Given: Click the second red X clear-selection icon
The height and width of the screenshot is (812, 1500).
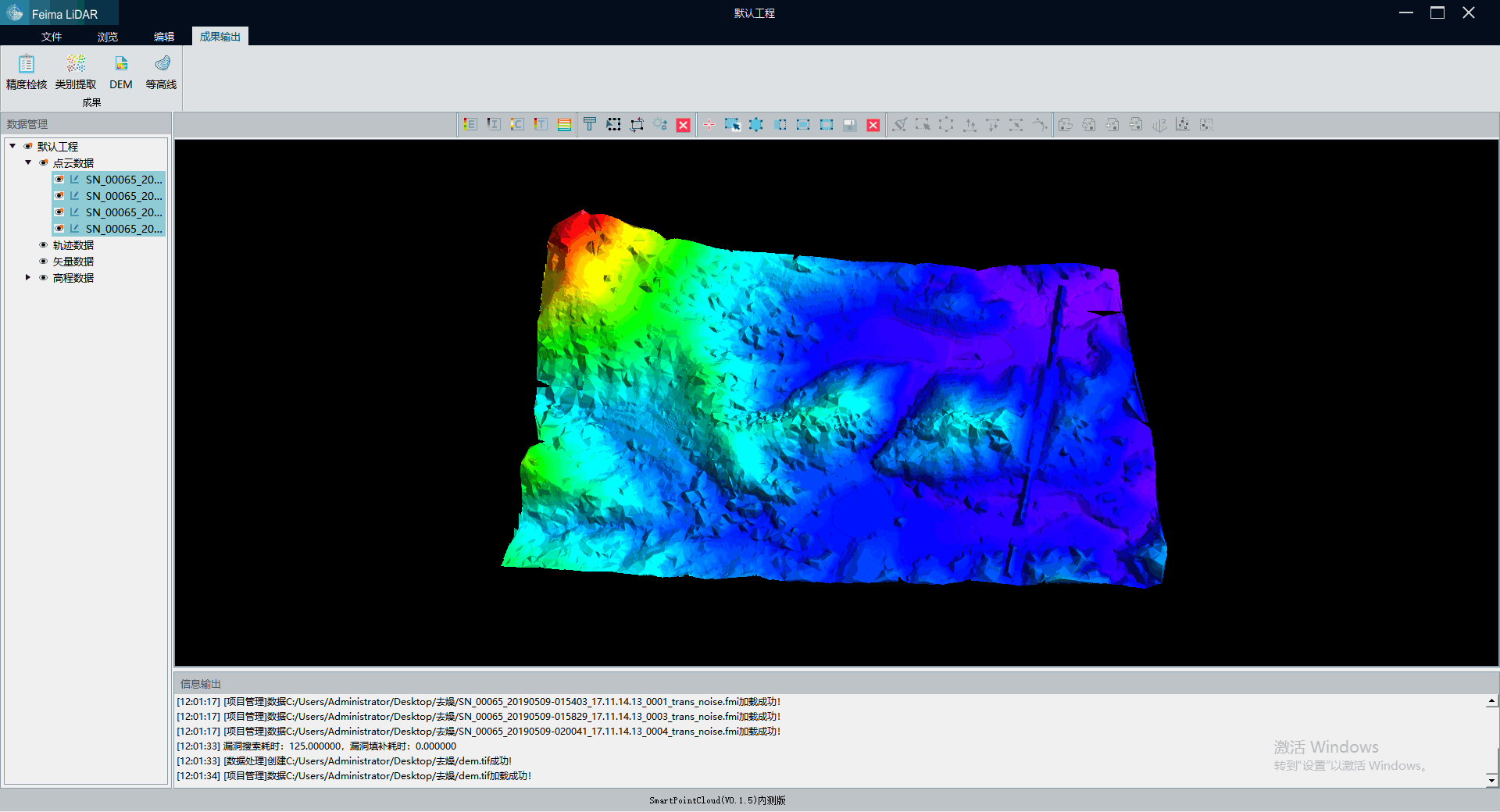Looking at the screenshot, I should (873, 125).
